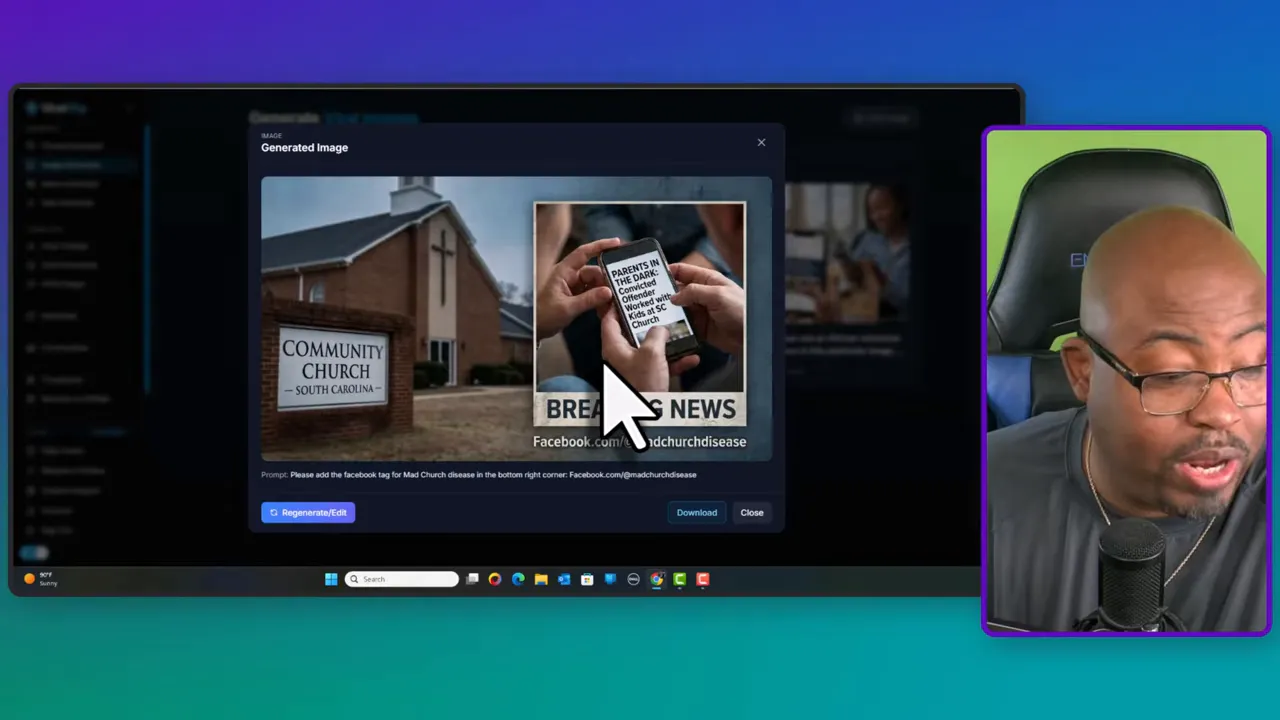Open the green Camtasia taskbar icon
Viewport: 1280px width, 720px height.
[680, 579]
